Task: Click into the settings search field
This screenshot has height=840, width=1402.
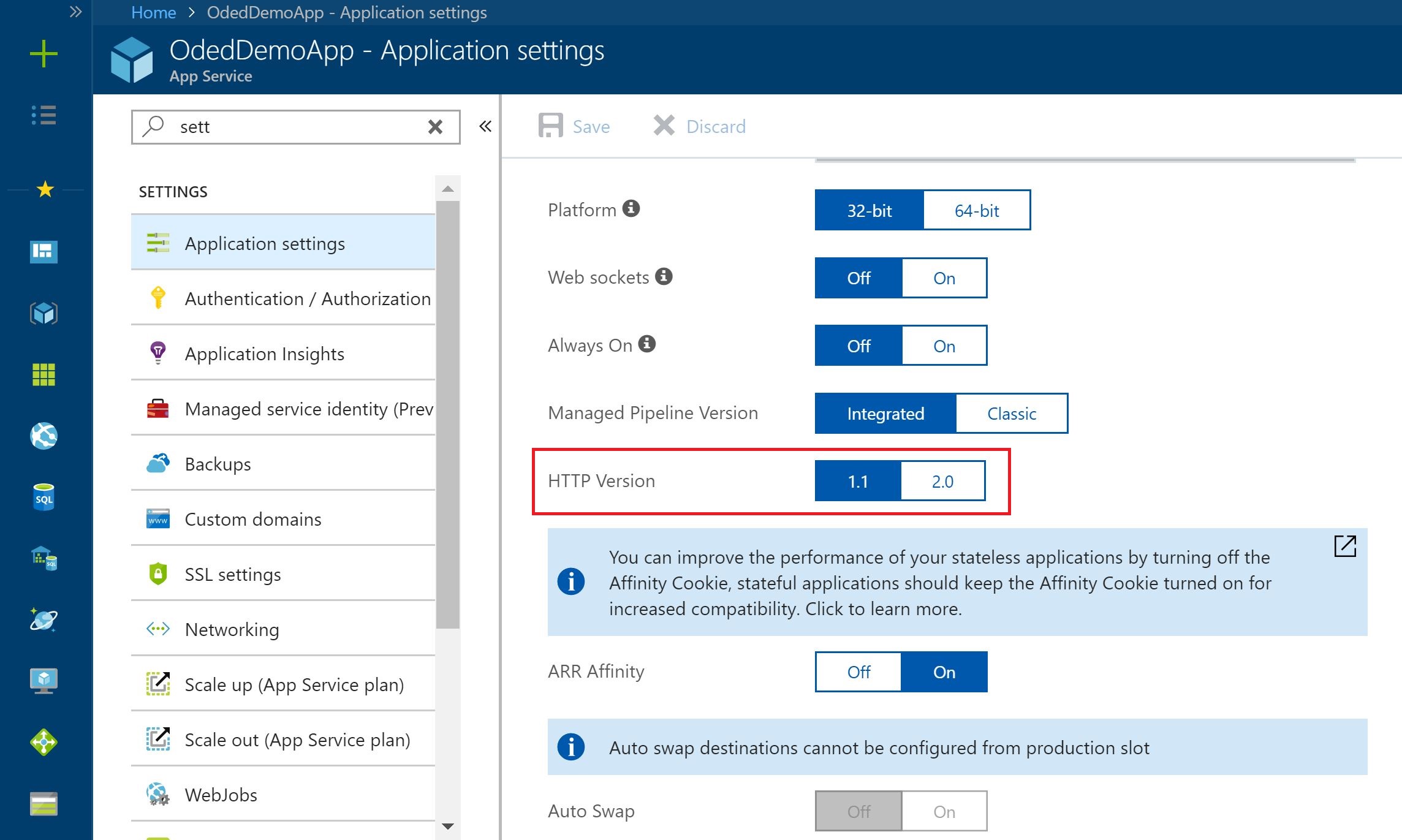Action: (x=294, y=127)
